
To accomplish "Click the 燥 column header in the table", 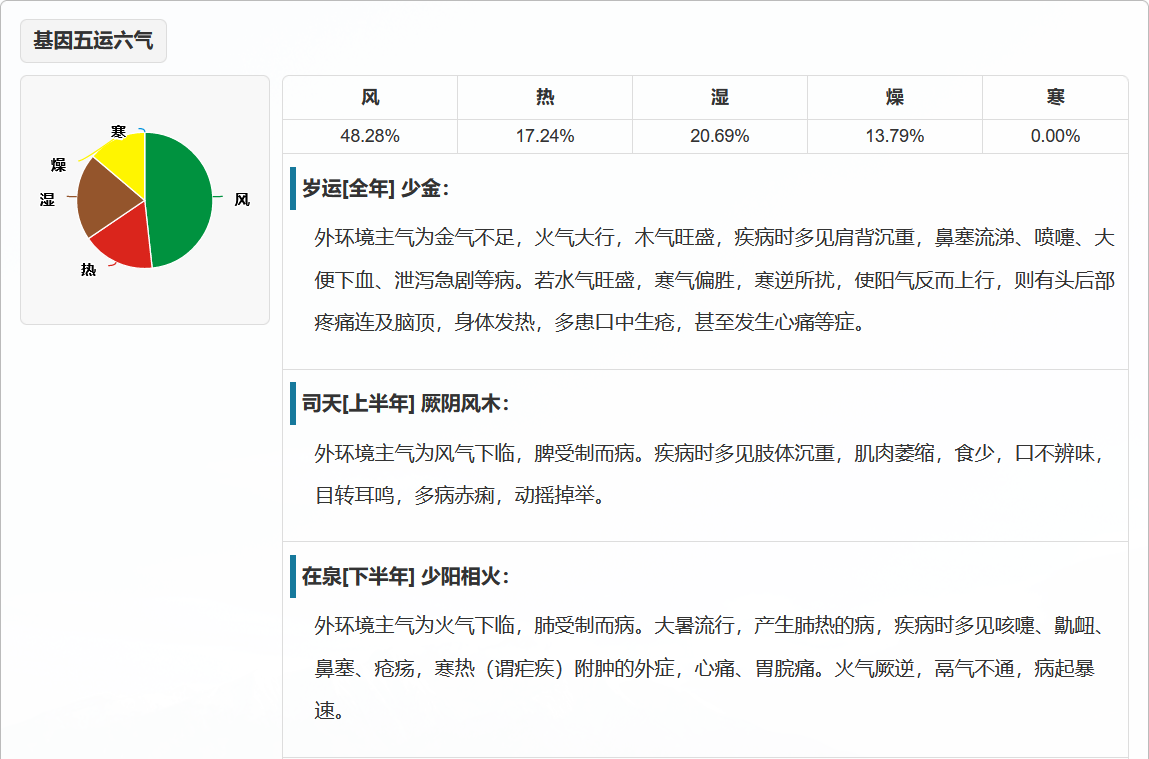I will click(x=895, y=97).
